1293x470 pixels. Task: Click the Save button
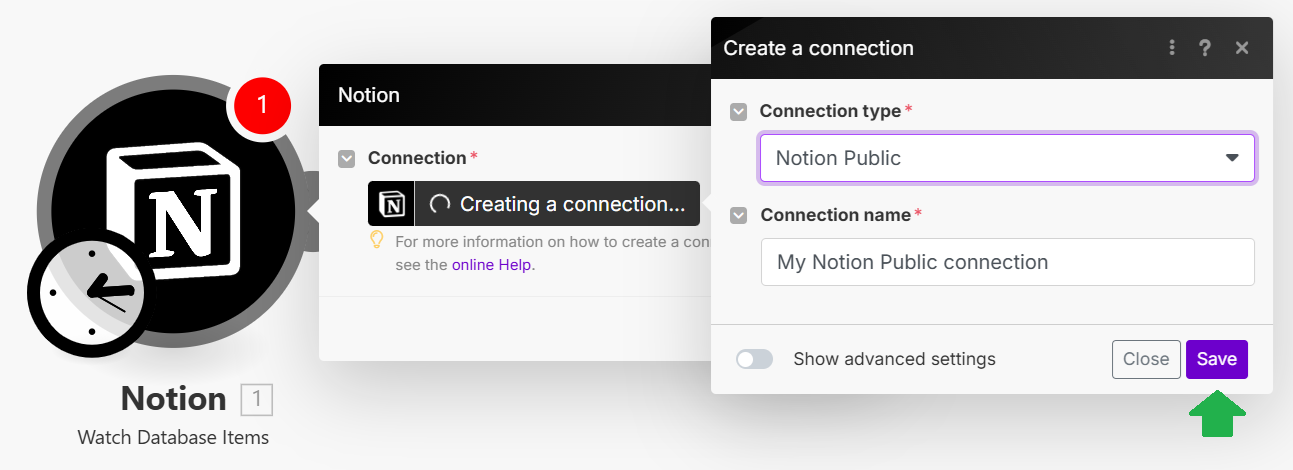(1217, 359)
